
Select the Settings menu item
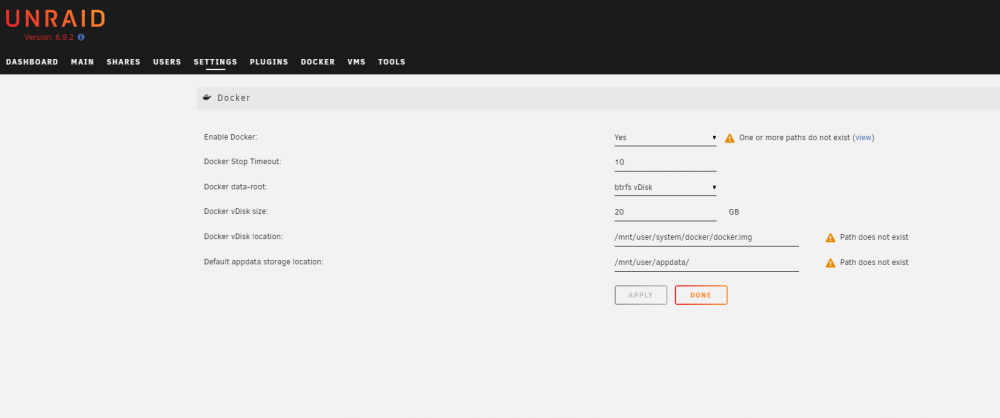[216, 62]
